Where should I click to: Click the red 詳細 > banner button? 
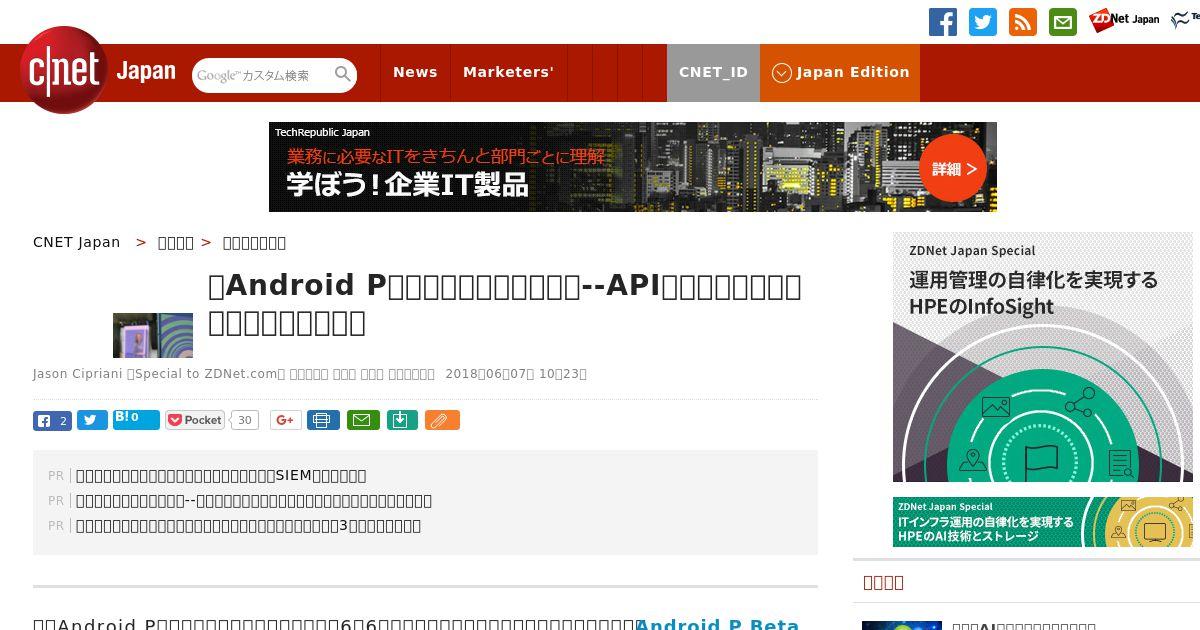point(953,169)
